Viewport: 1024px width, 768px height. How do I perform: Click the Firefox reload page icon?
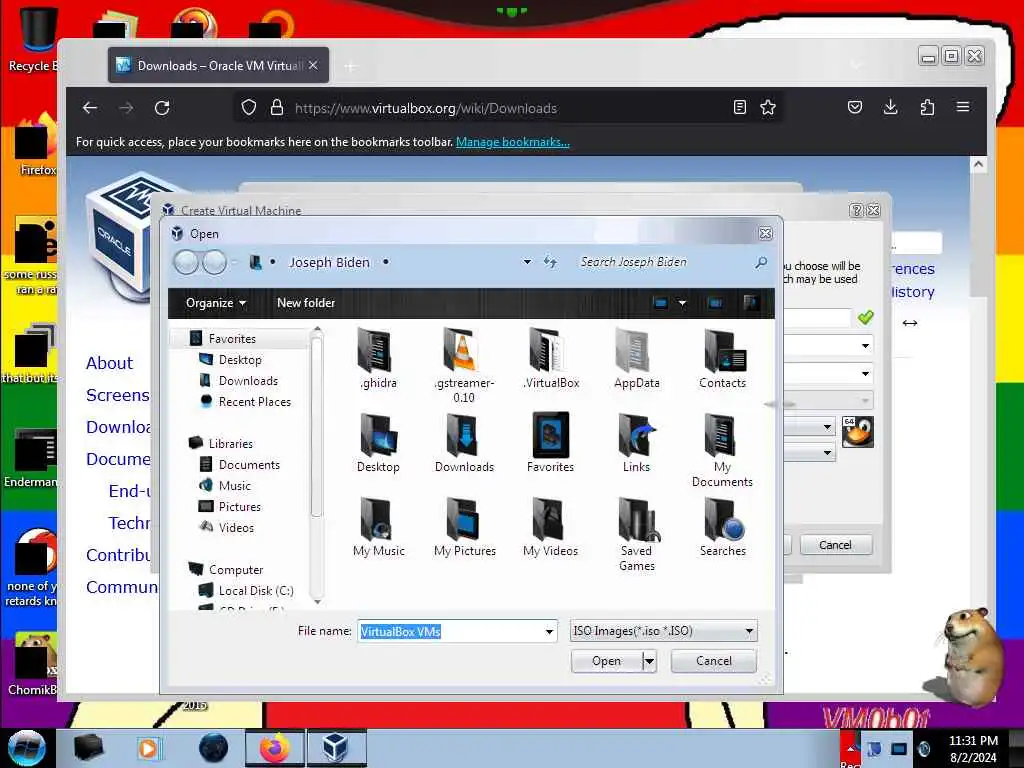pos(162,108)
